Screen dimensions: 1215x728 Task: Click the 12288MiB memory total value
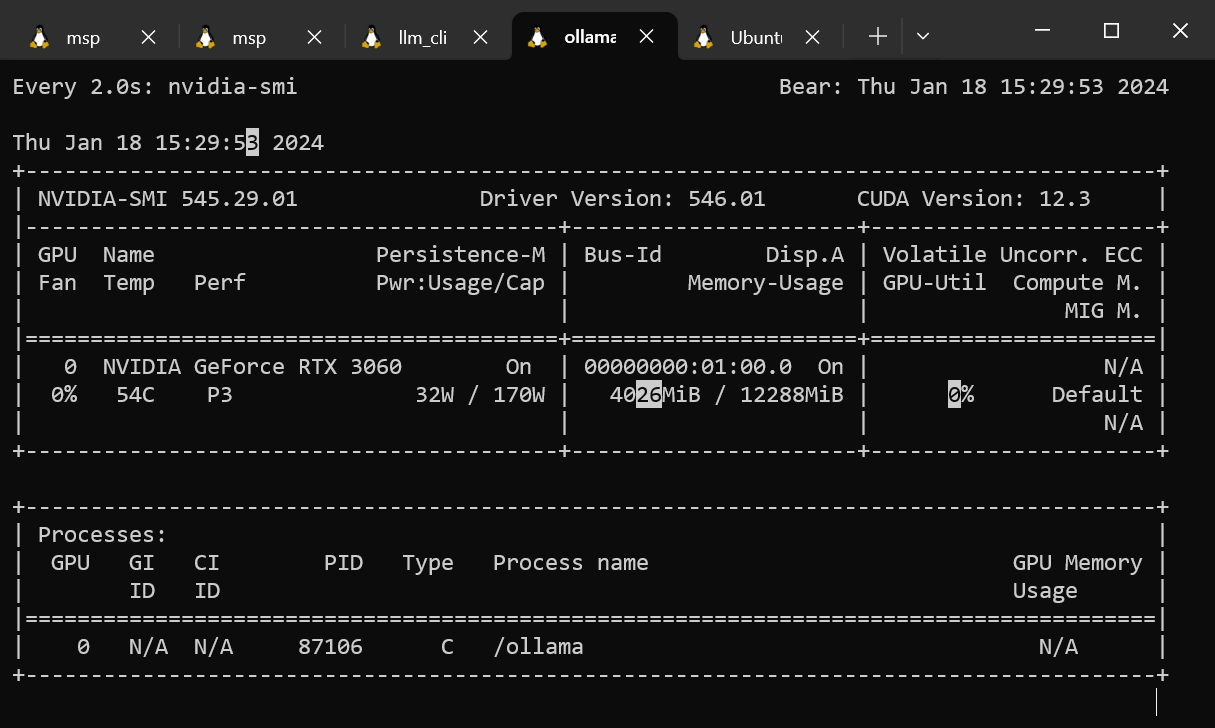tap(791, 395)
